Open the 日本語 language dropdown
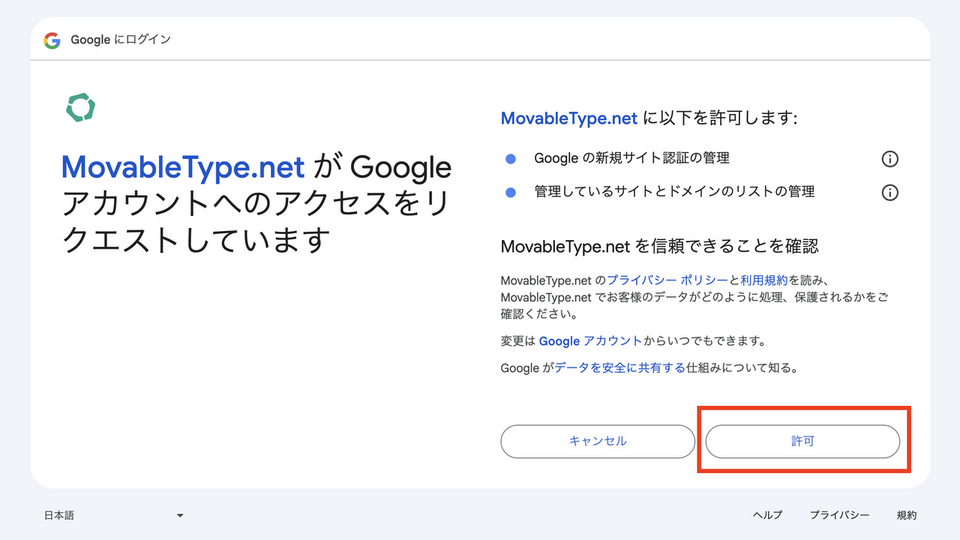 (113, 516)
